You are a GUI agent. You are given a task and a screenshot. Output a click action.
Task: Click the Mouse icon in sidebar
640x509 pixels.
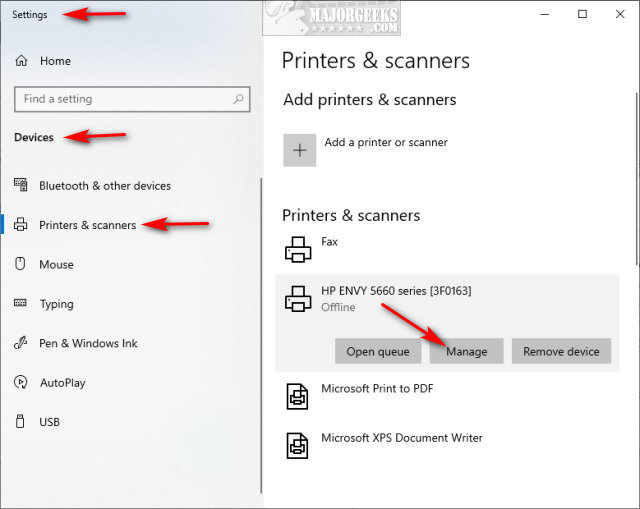[x=20, y=264]
